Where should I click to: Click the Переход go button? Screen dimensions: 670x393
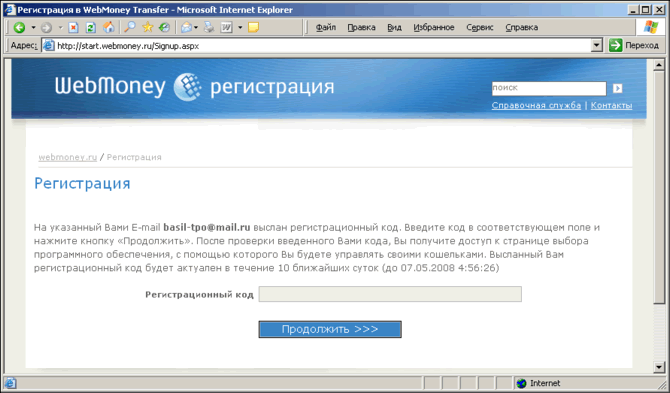click(x=634, y=45)
